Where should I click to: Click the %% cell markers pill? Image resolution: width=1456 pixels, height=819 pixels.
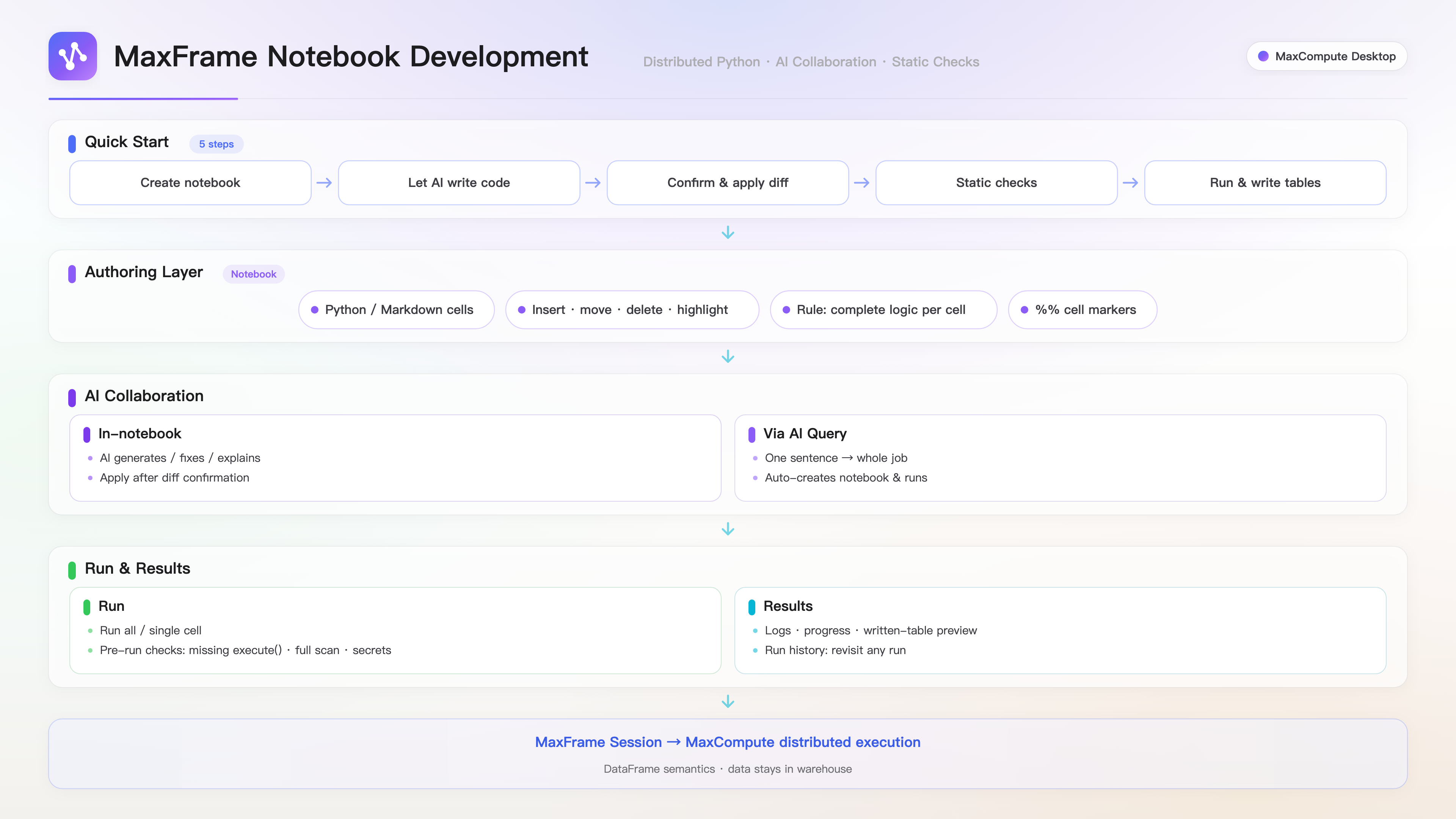click(1083, 310)
